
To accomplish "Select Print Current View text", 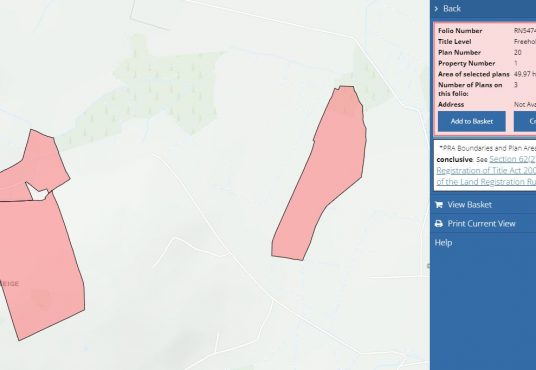I will (x=481, y=224).
